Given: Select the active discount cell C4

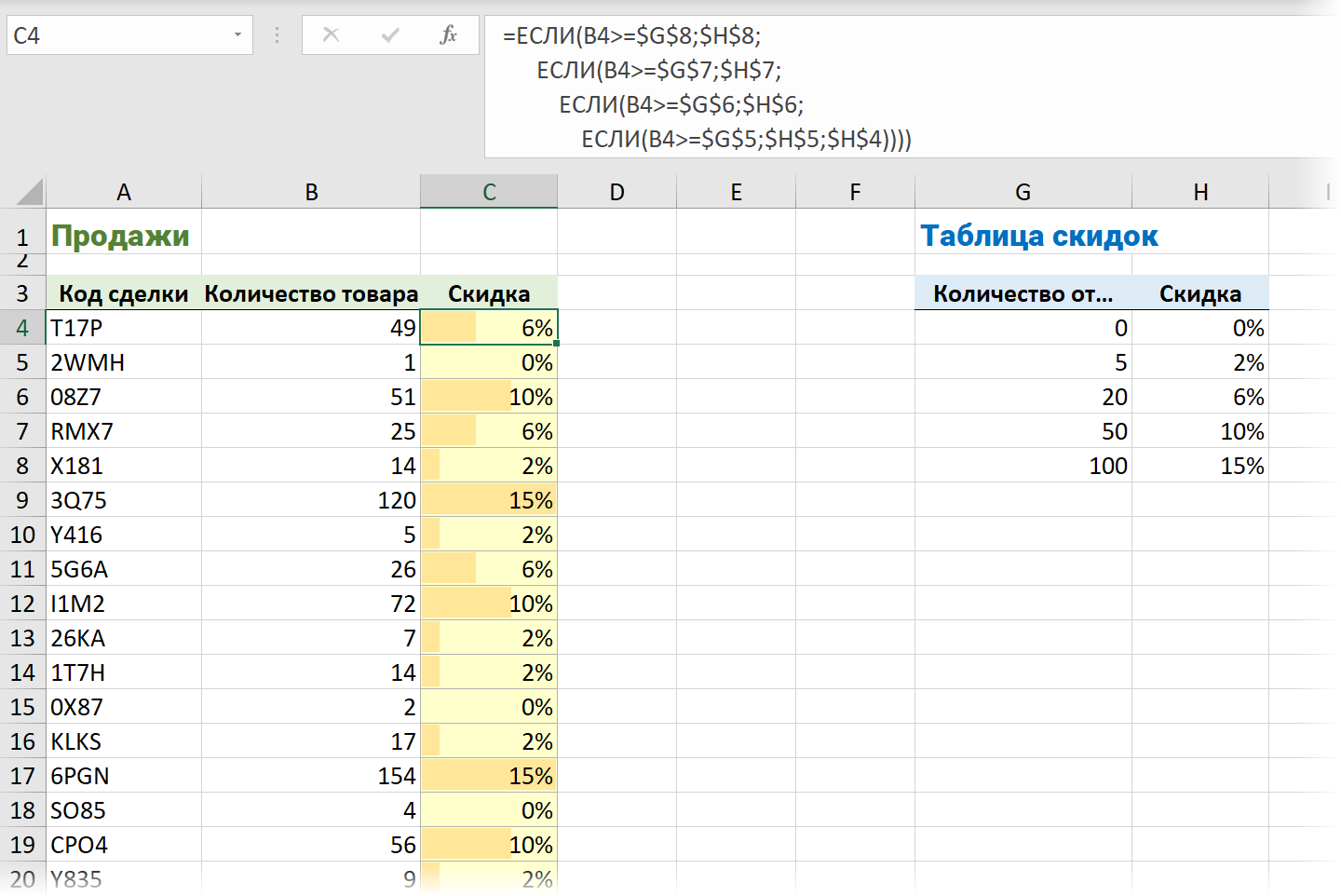Looking at the screenshot, I should tap(489, 328).
